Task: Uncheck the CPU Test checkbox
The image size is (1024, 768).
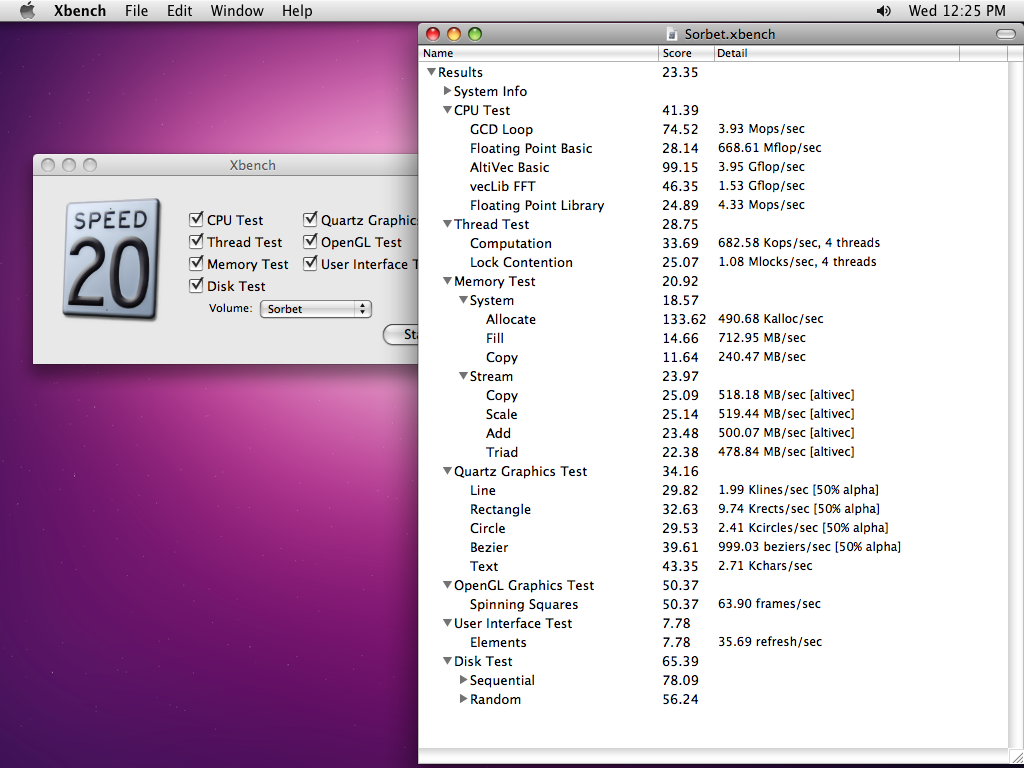Action: click(x=196, y=219)
